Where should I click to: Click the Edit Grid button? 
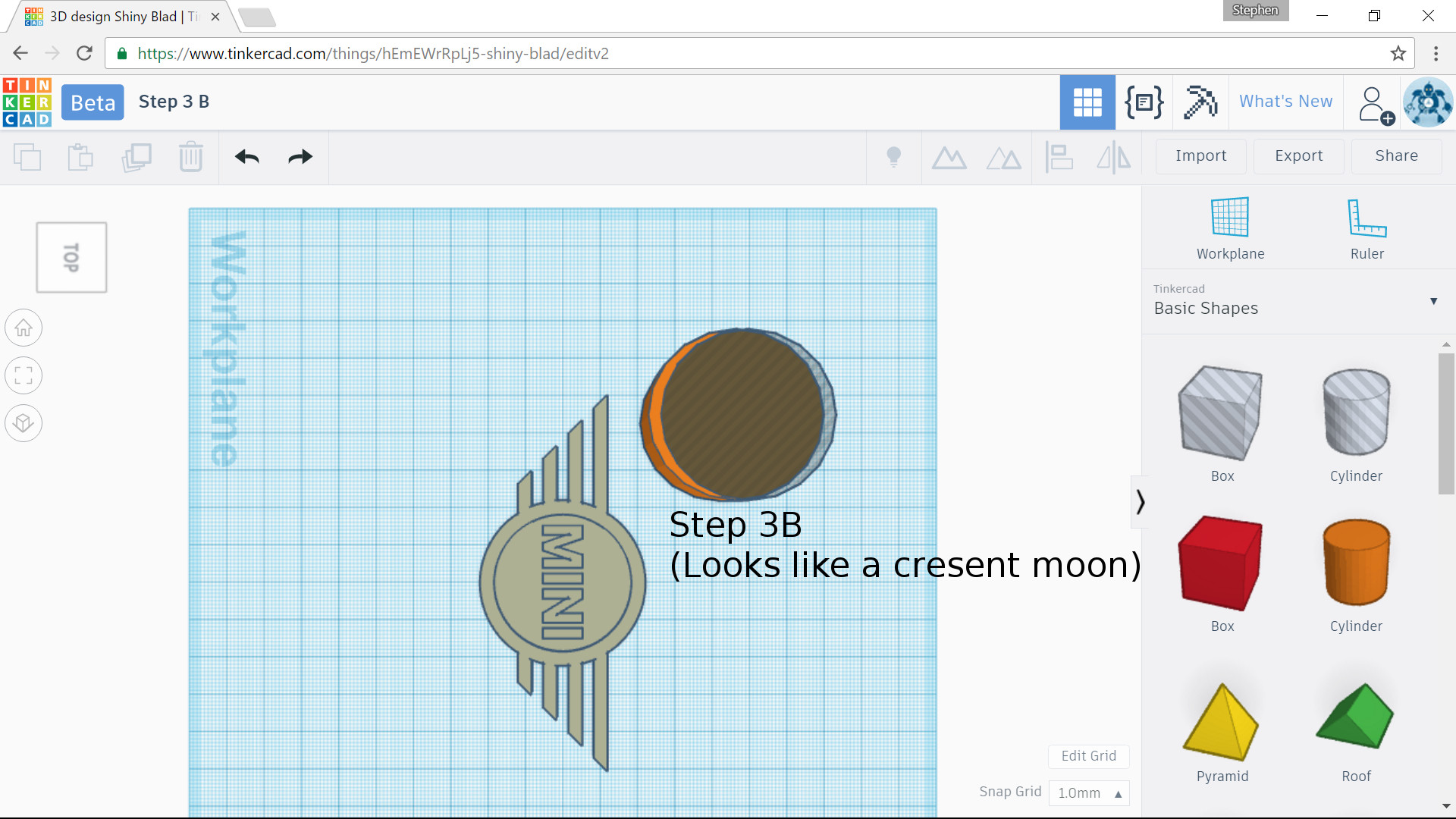(1088, 756)
